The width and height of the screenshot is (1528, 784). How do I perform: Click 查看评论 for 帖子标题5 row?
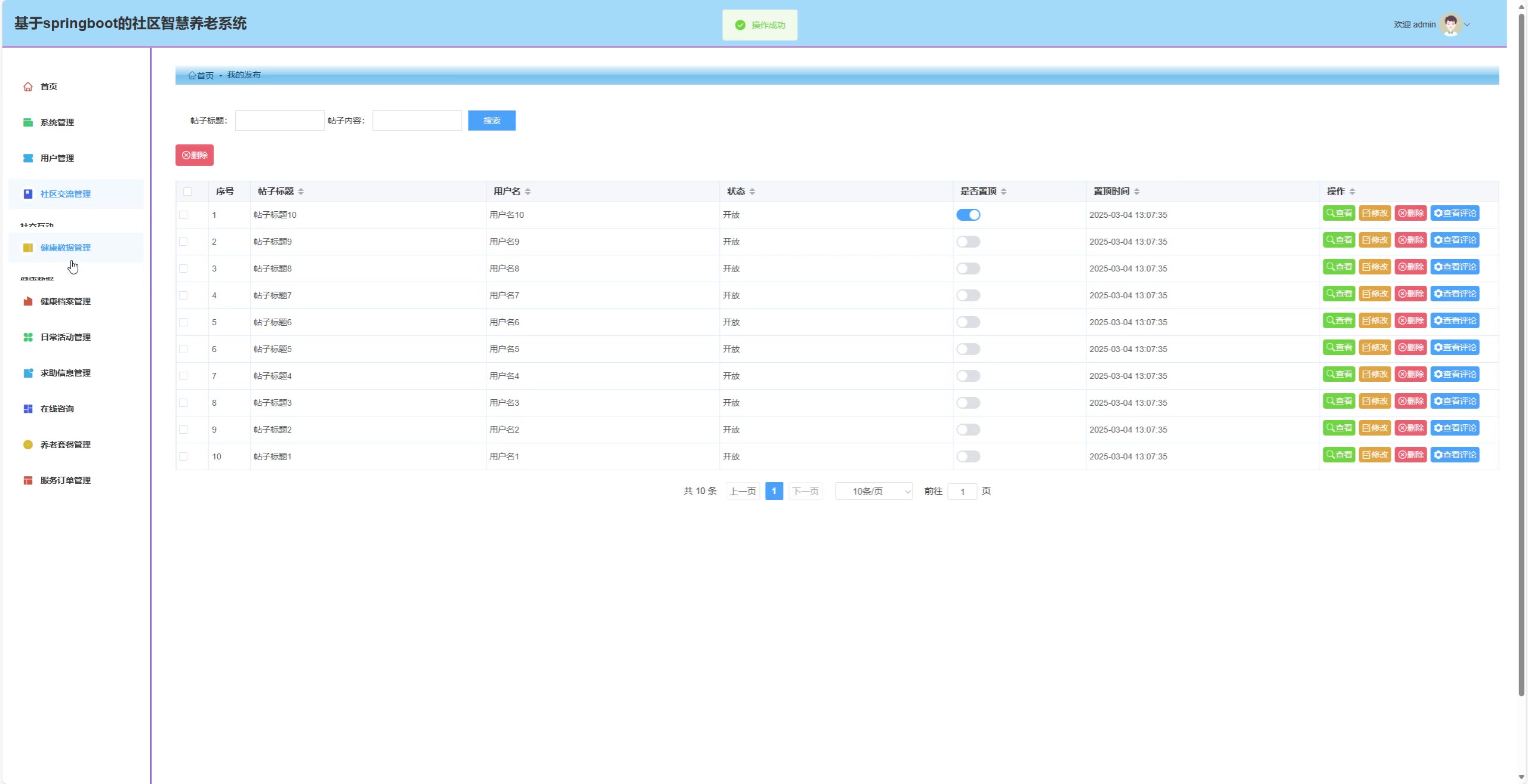point(1455,347)
